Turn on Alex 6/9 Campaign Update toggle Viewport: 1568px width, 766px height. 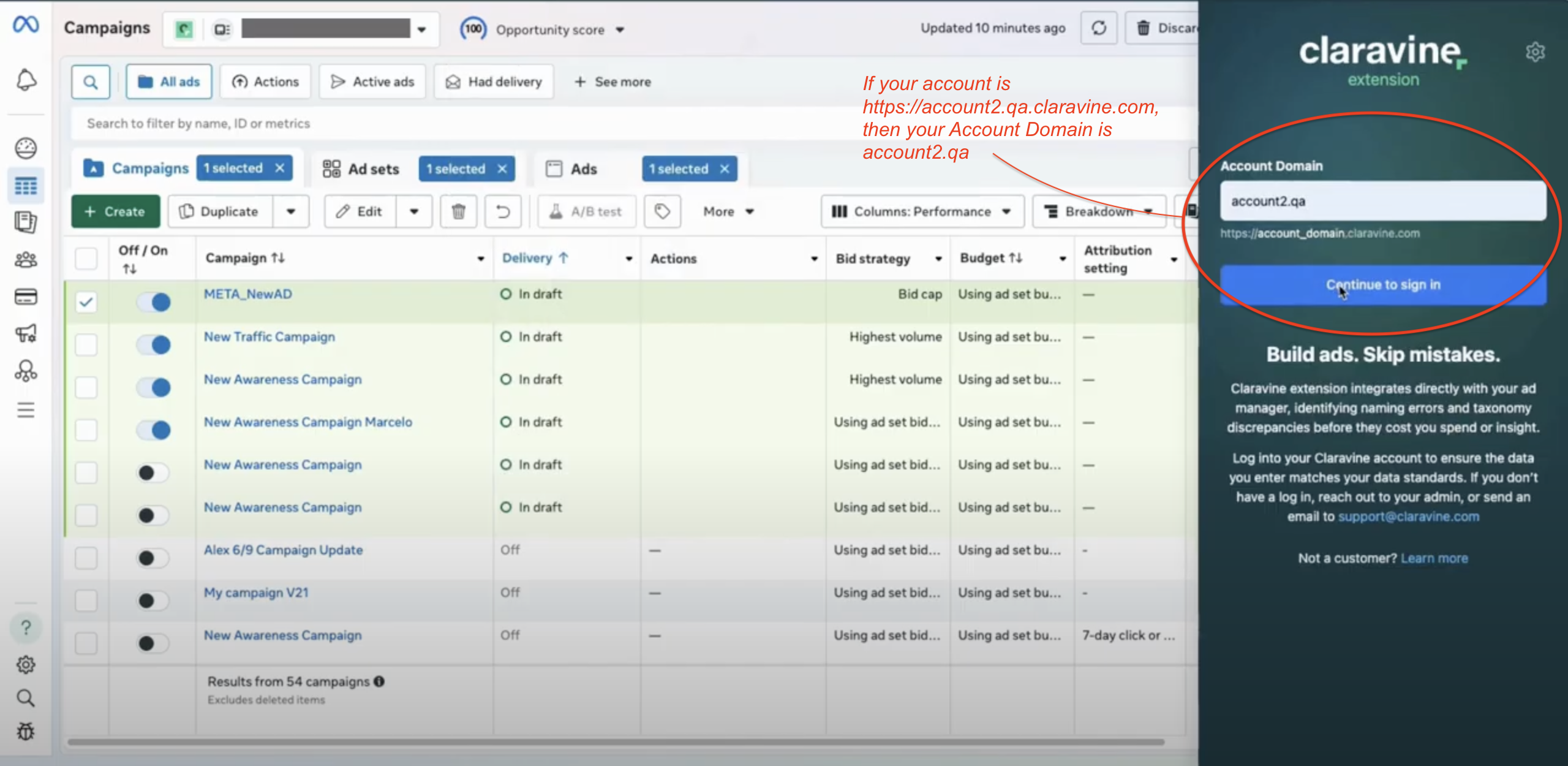pos(153,558)
